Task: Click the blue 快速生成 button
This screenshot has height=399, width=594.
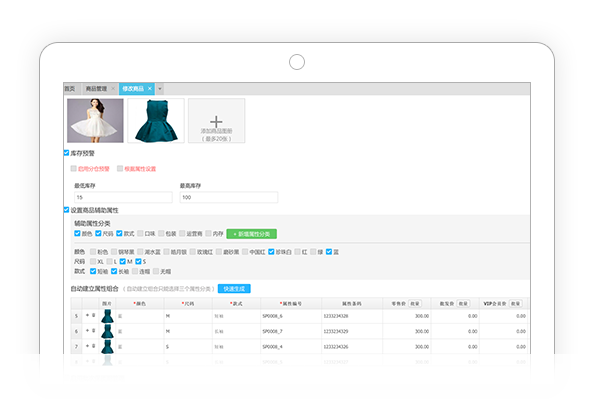Action: click(x=234, y=289)
